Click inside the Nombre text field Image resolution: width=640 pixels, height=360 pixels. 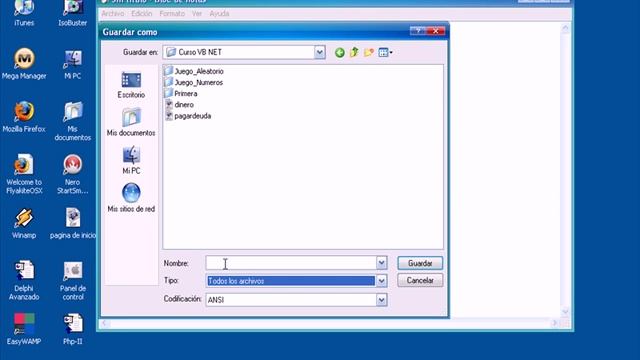tap(291, 263)
